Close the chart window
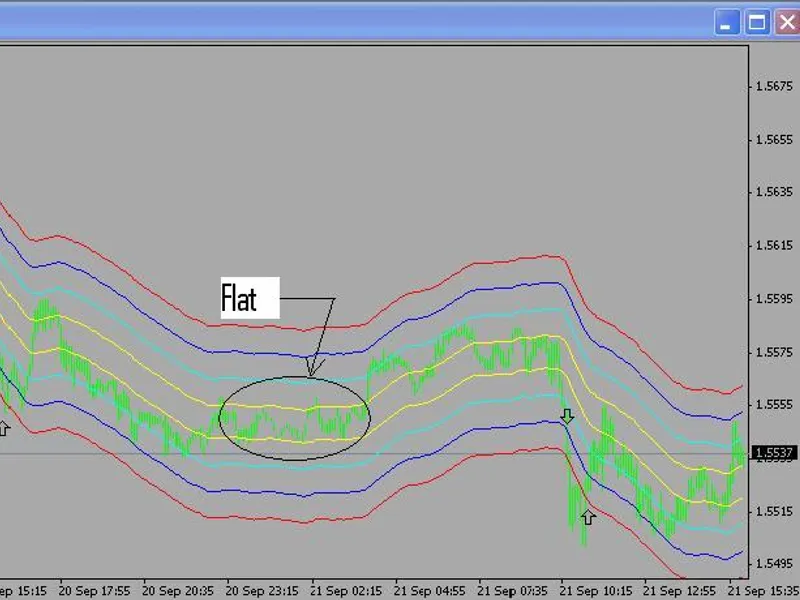The width and height of the screenshot is (800, 600). coord(787,23)
